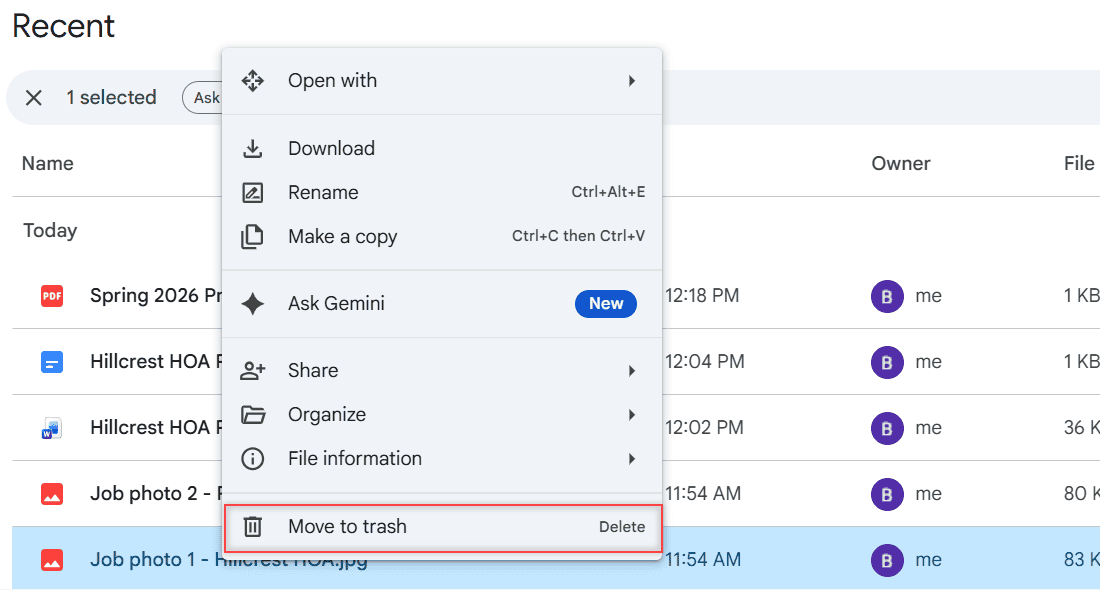Image resolution: width=1100 pixels, height=605 pixels.
Task: Select the Job photo 1 file name
Action: pyautogui.click(x=229, y=559)
